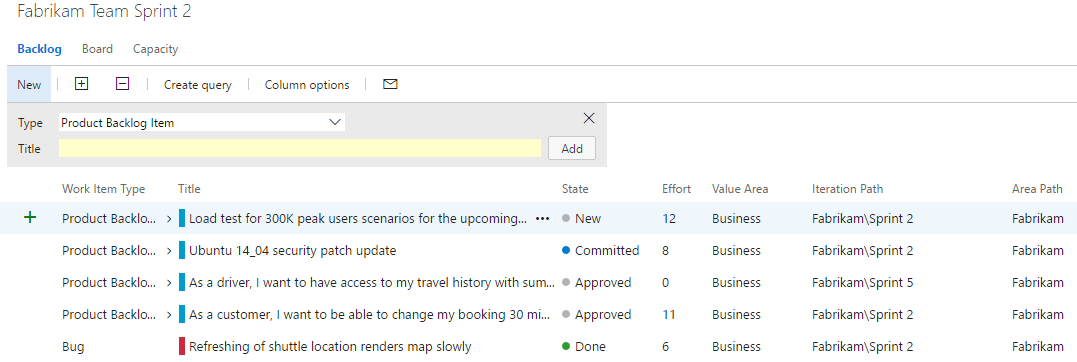Open 'Refreshing of shuttle location' bug

point(330,346)
